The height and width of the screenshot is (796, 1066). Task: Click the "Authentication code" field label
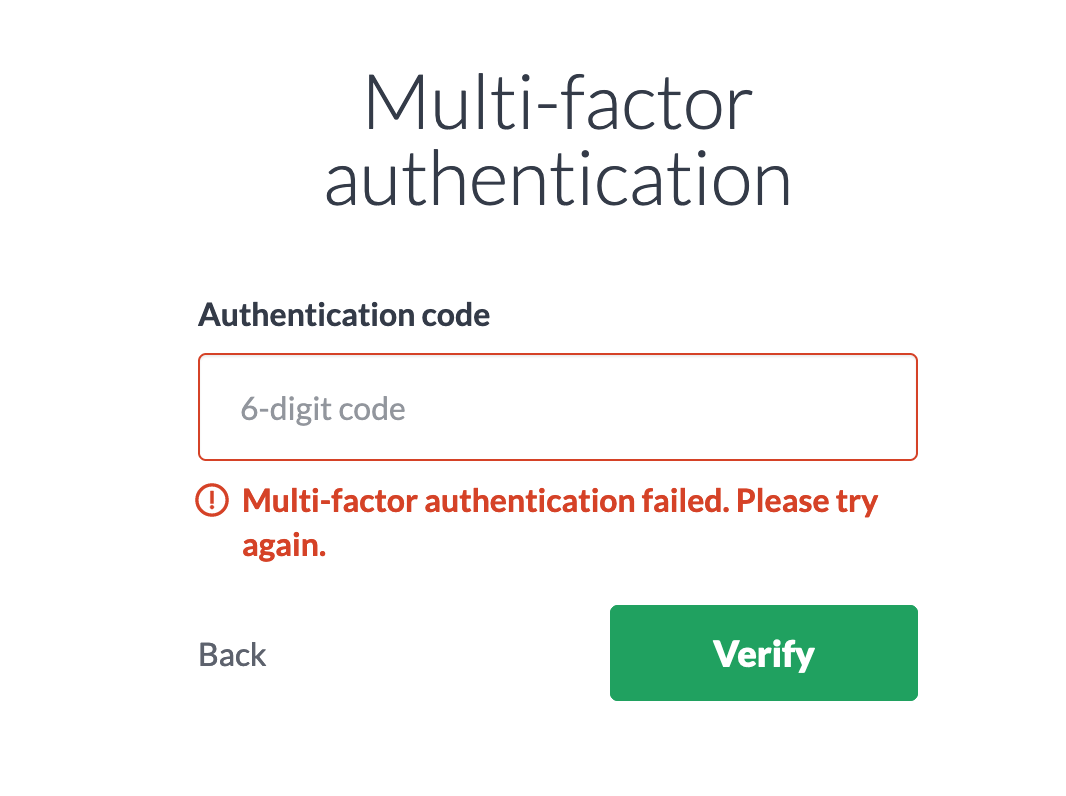344,315
